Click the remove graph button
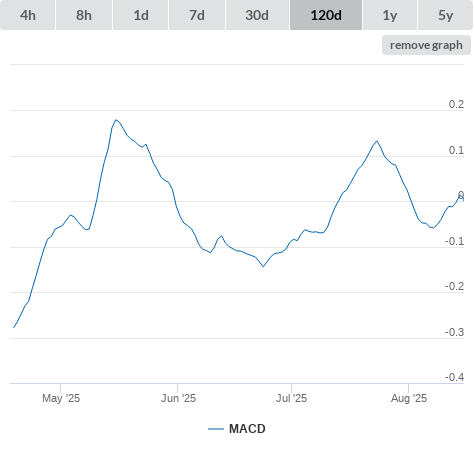This screenshot has height=455, width=474. coord(426,45)
